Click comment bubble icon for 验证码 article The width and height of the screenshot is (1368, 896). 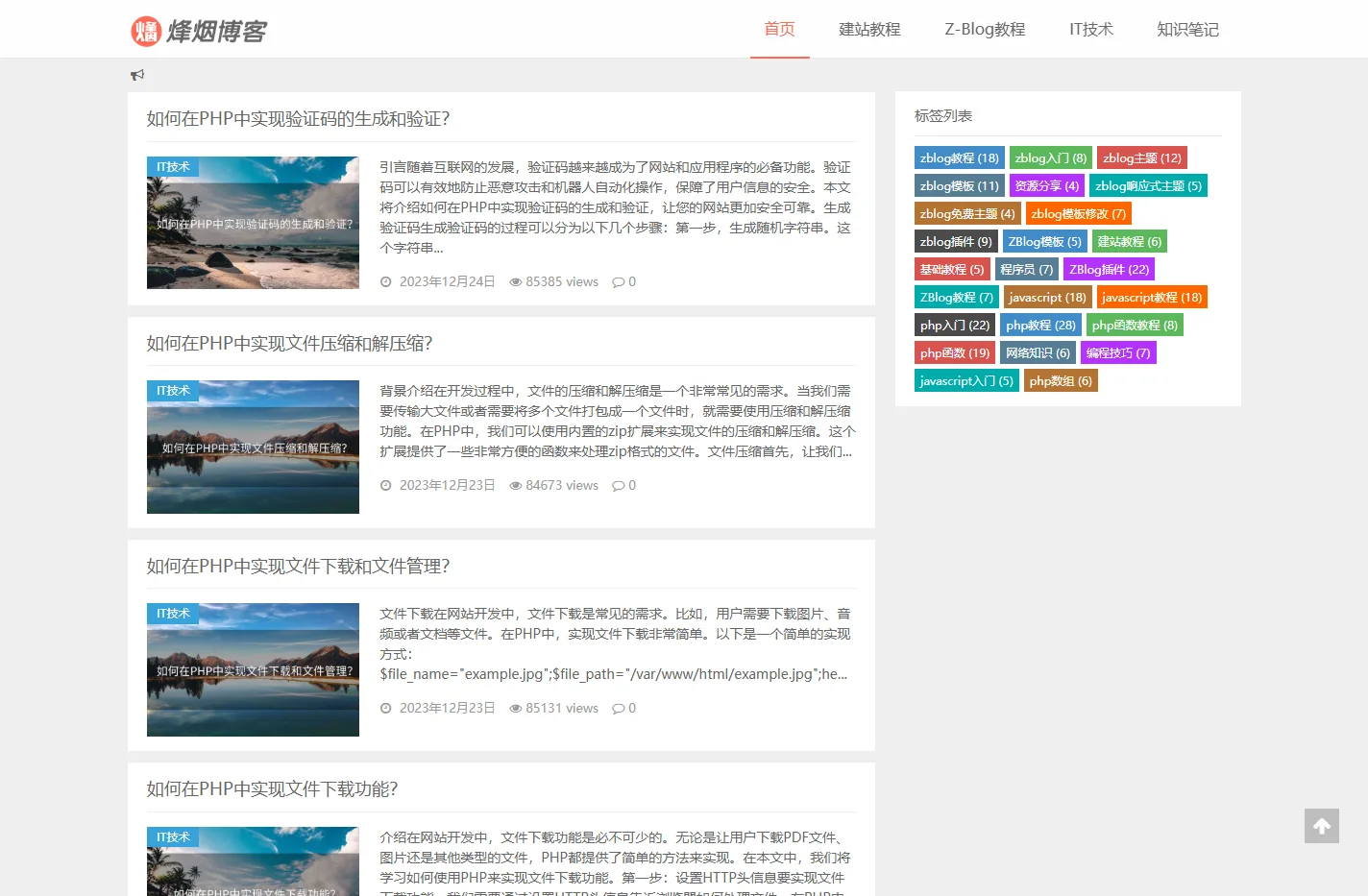618,282
